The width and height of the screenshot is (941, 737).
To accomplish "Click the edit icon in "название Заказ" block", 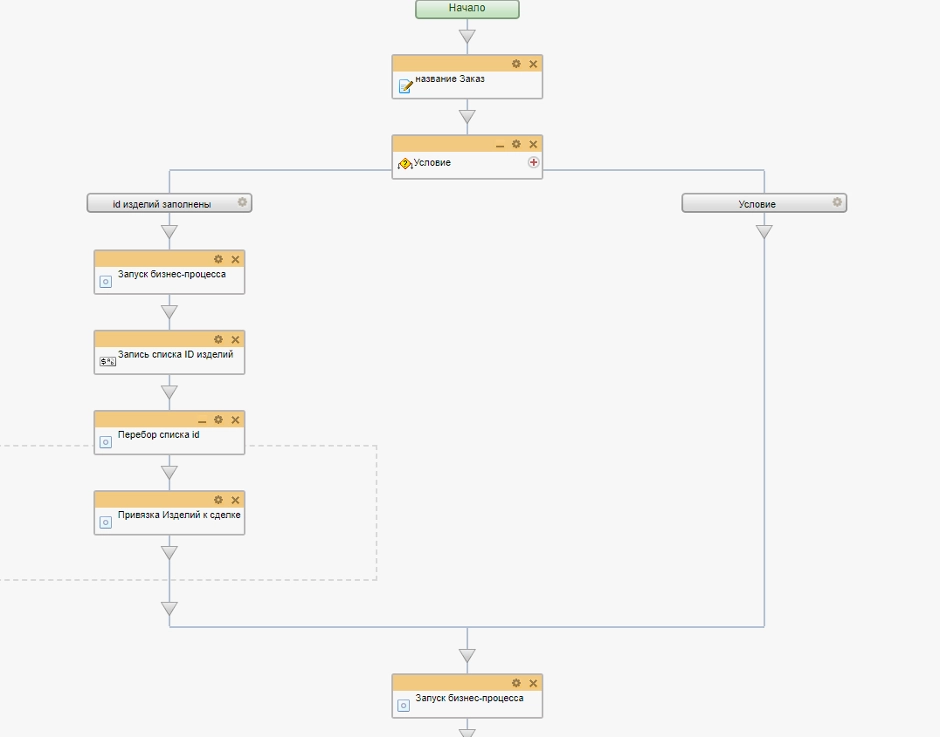I will point(405,86).
